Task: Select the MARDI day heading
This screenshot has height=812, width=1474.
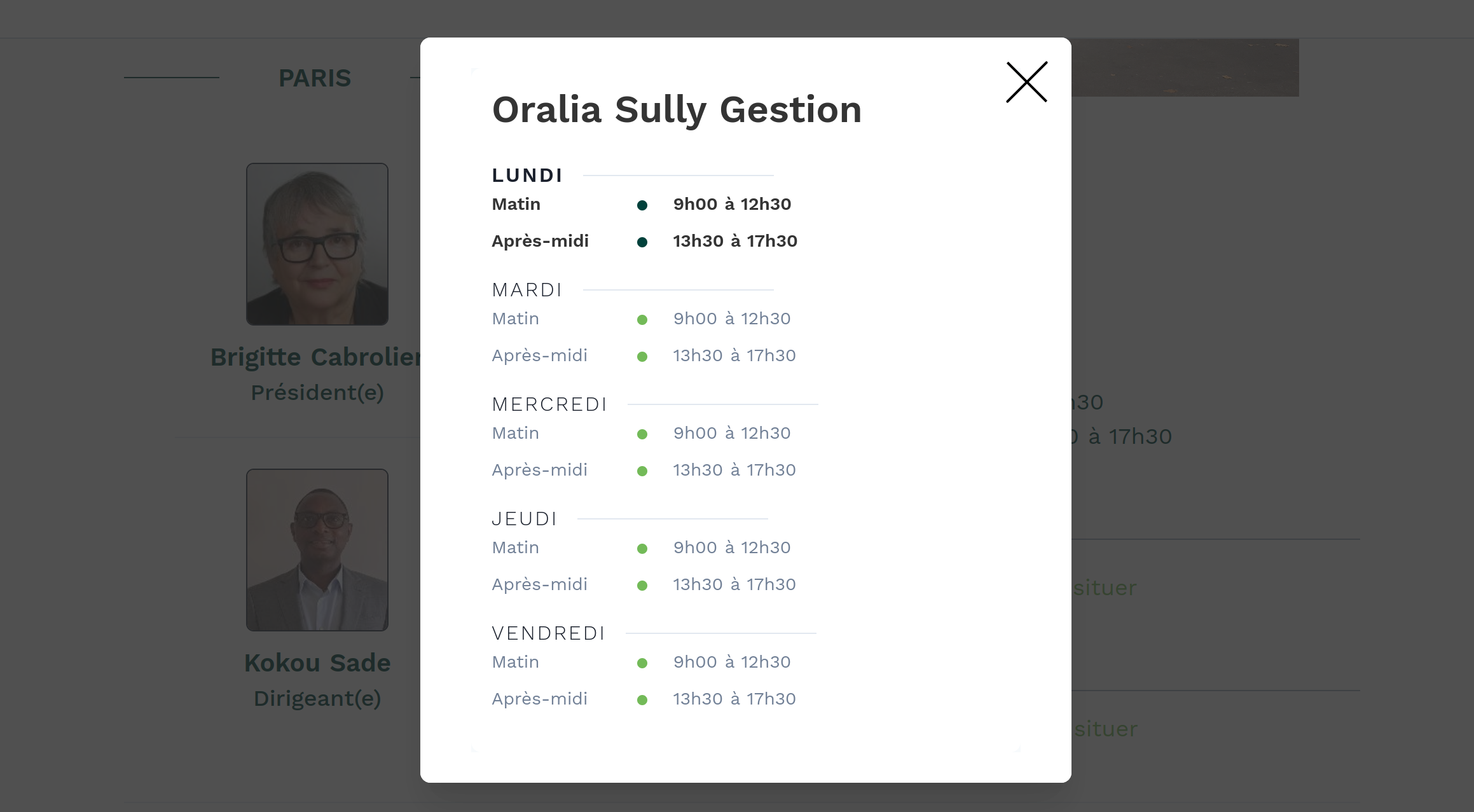Action: (527, 290)
